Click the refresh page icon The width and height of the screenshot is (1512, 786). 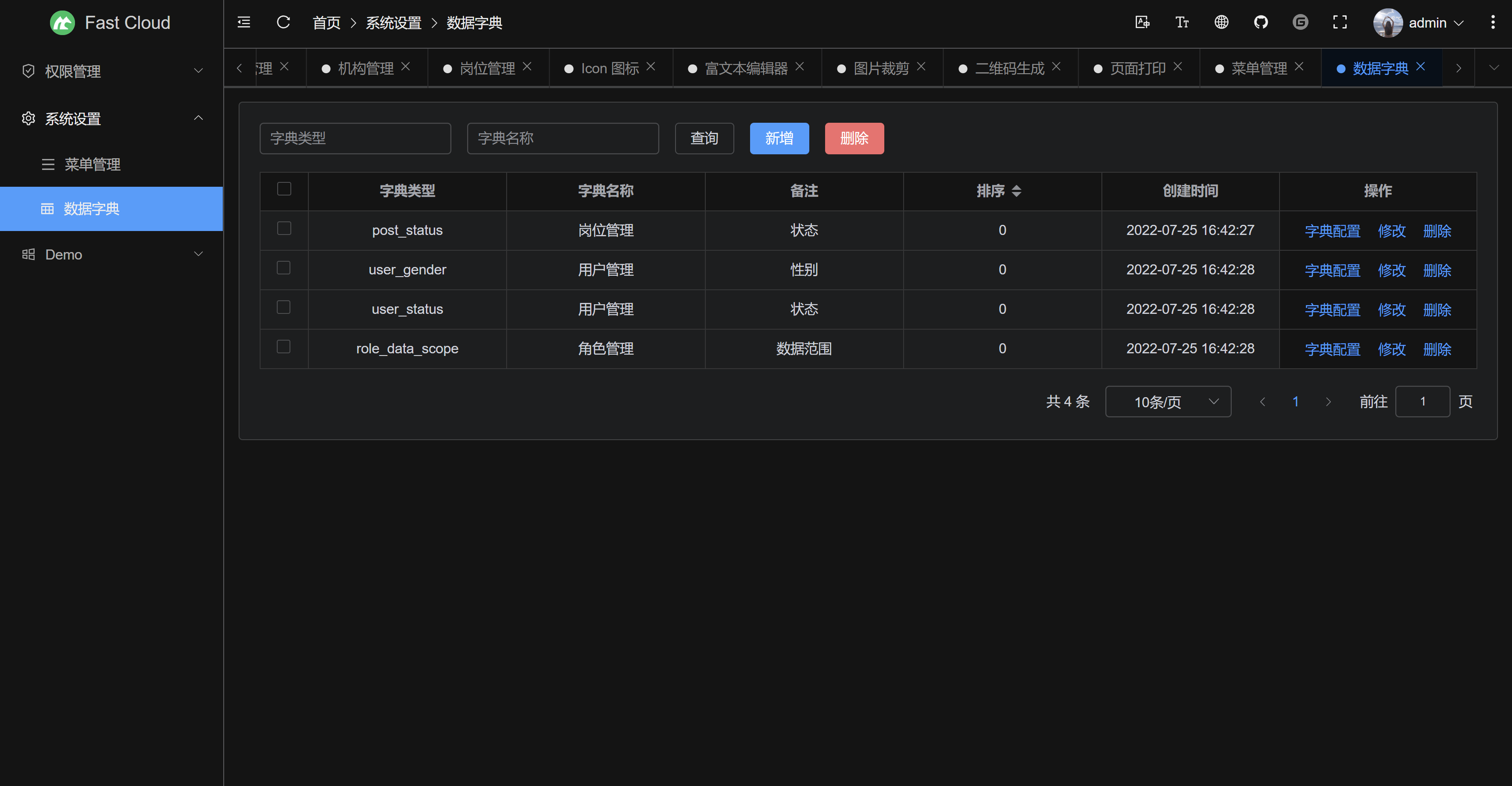283,22
